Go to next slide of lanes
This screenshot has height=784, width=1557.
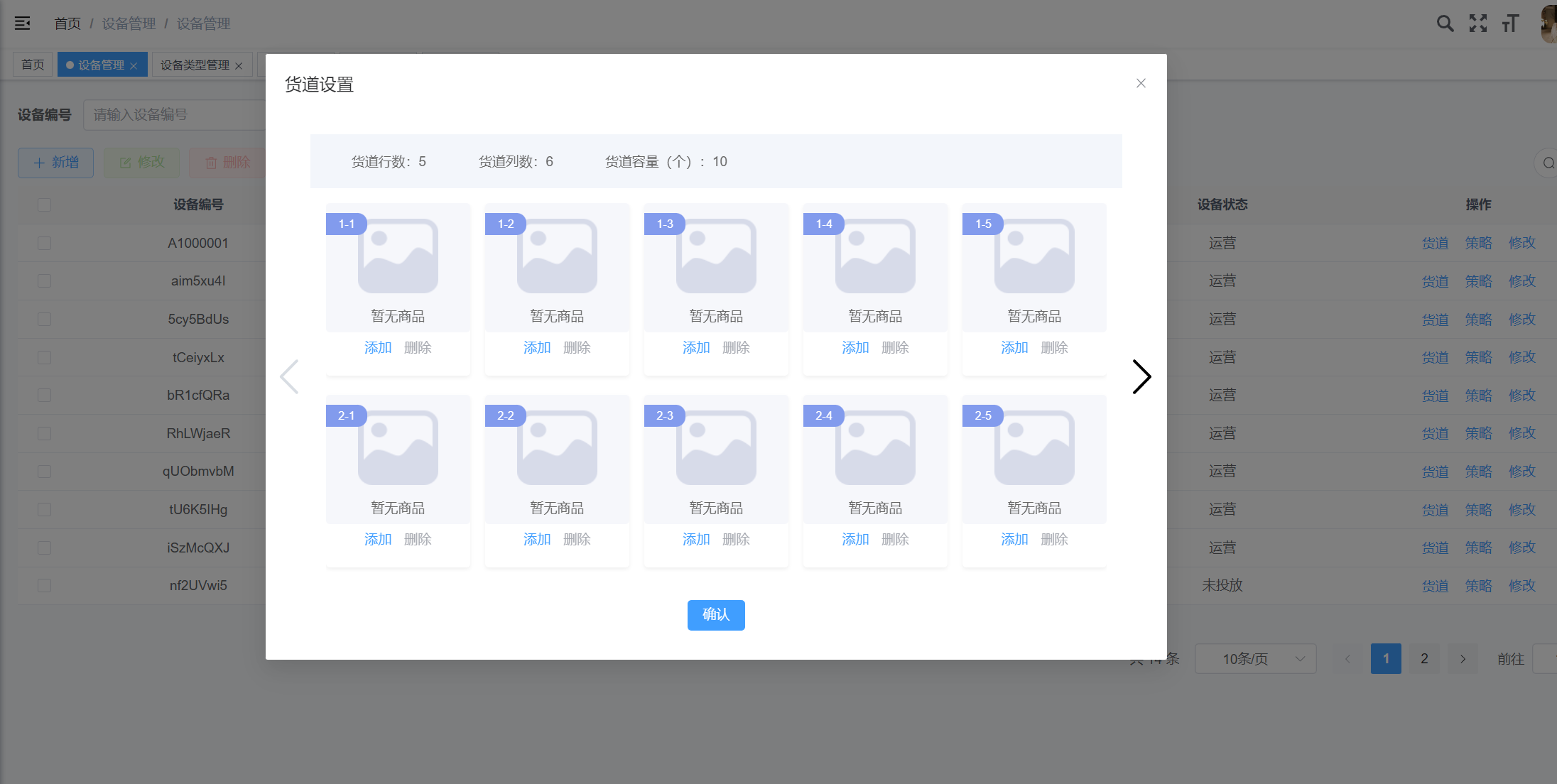click(1141, 376)
